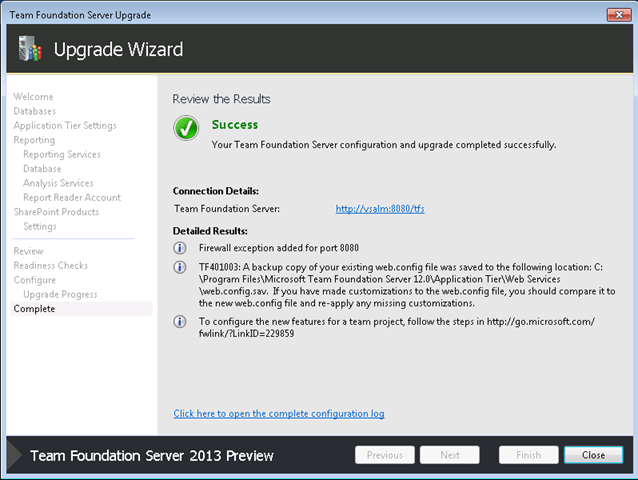Click the Upgrade Wizard server icon
The width and height of the screenshot is (638, 480).
click(30, 49)
